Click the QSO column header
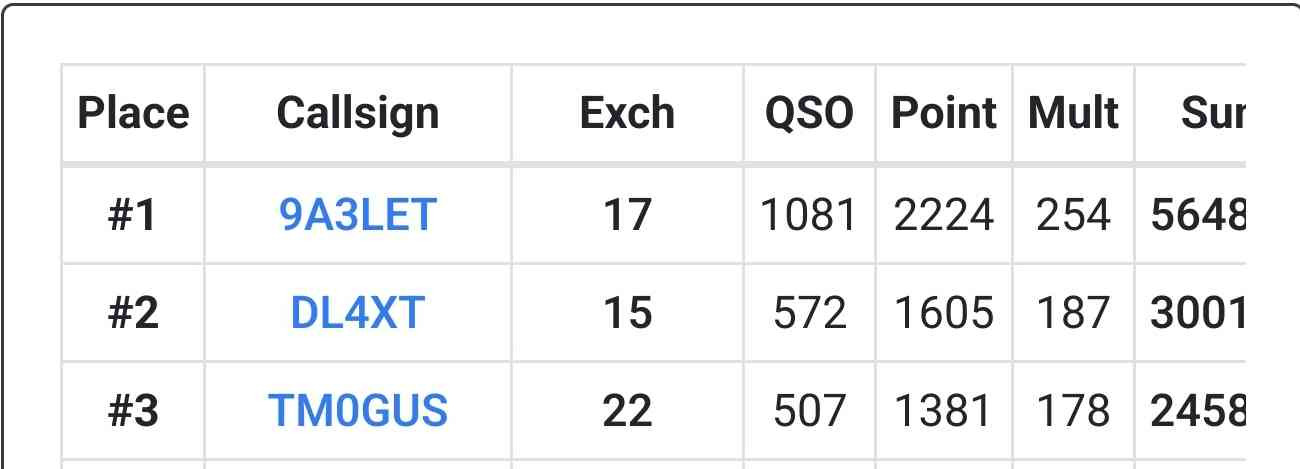Viewport: 1300px width, 469px height. (x=809, y=114)
